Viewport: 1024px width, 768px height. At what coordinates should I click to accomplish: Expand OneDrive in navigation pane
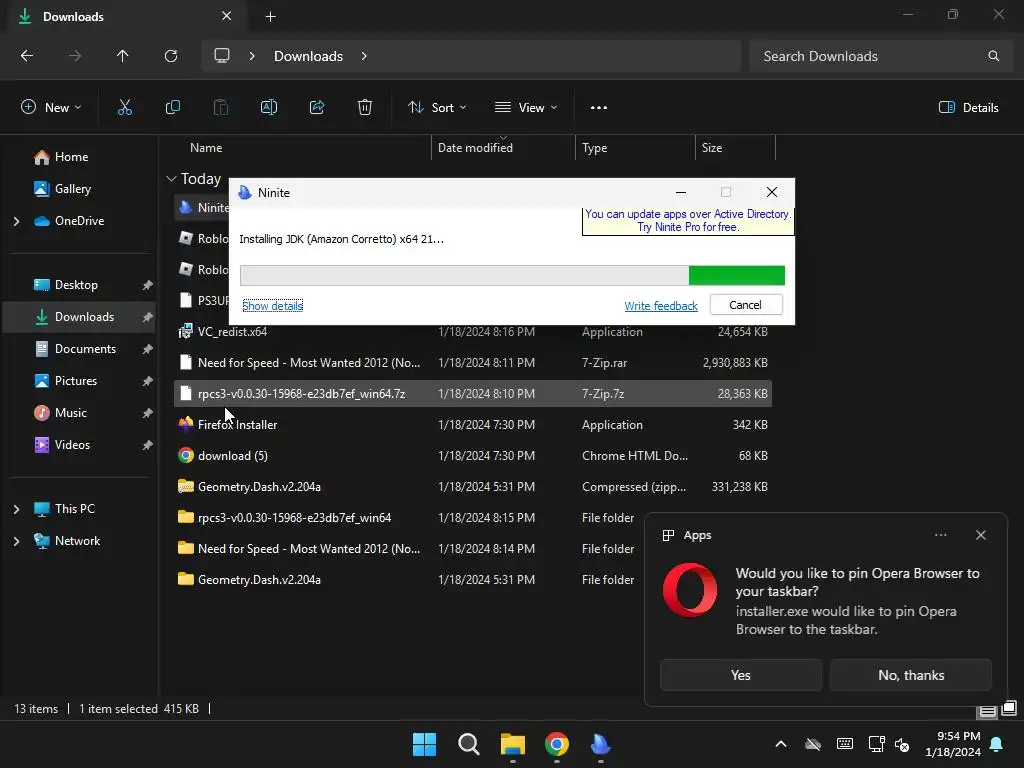coord(16,221)
